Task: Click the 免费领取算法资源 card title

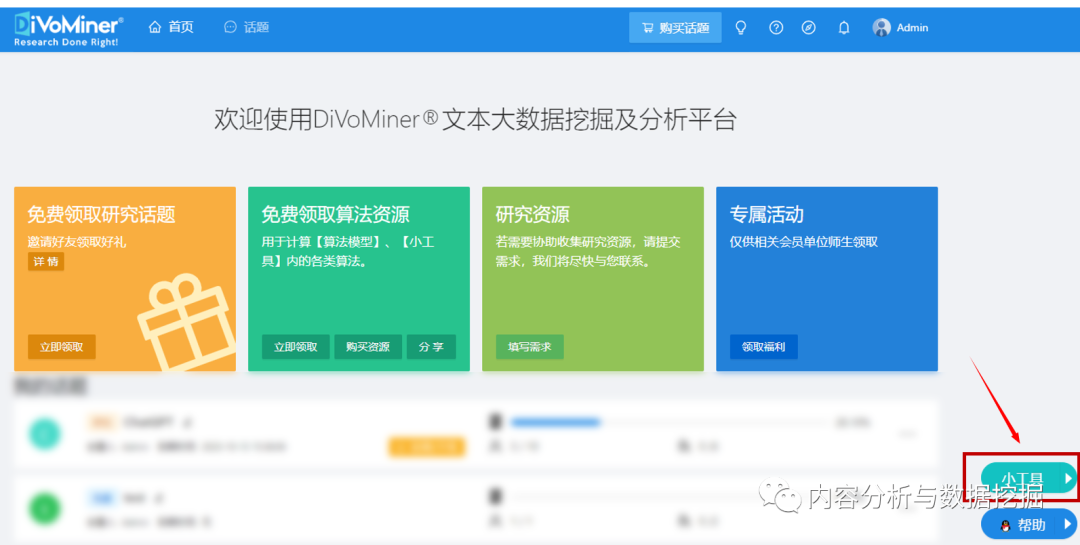Action: pyautogui.click(x=335, y=214)
